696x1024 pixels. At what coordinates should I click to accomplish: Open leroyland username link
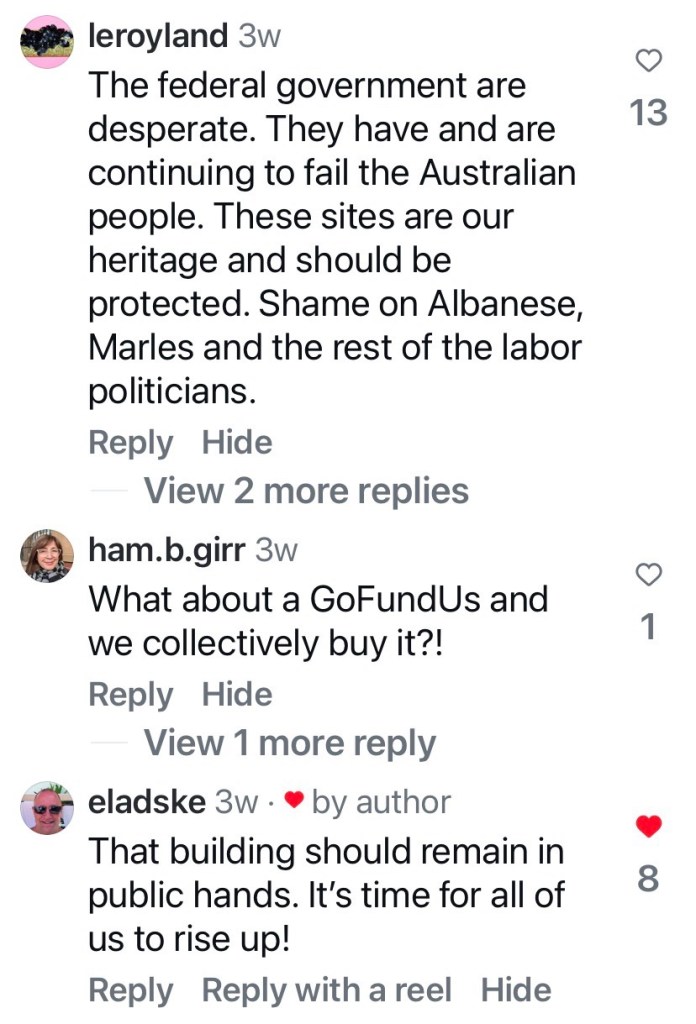click(158, 37)
